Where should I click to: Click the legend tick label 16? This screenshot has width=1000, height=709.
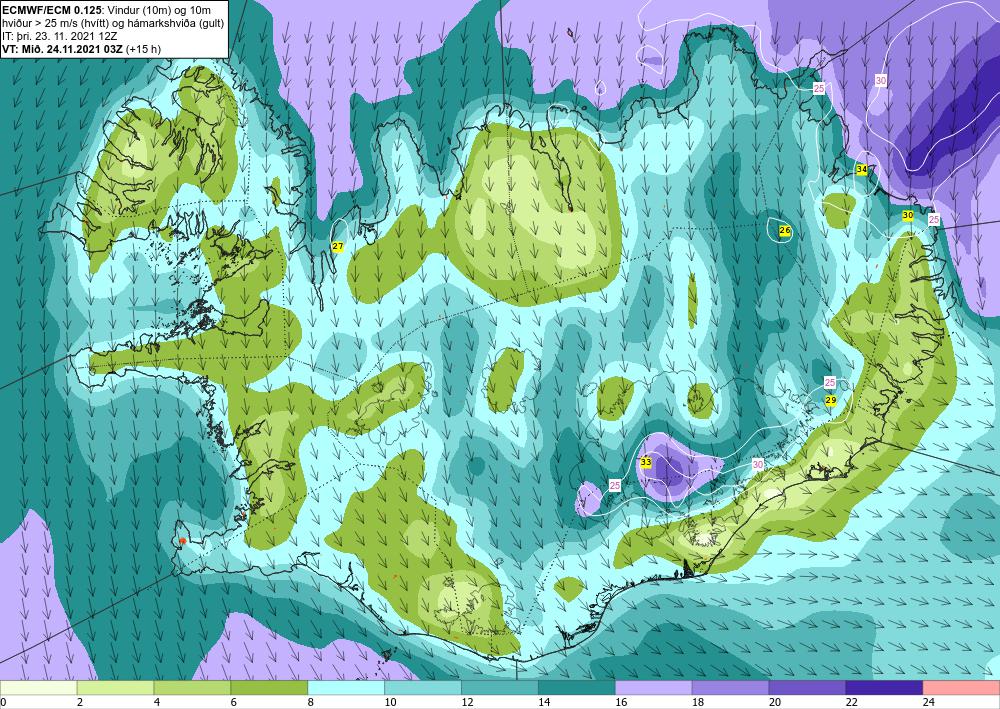(621, 703)
